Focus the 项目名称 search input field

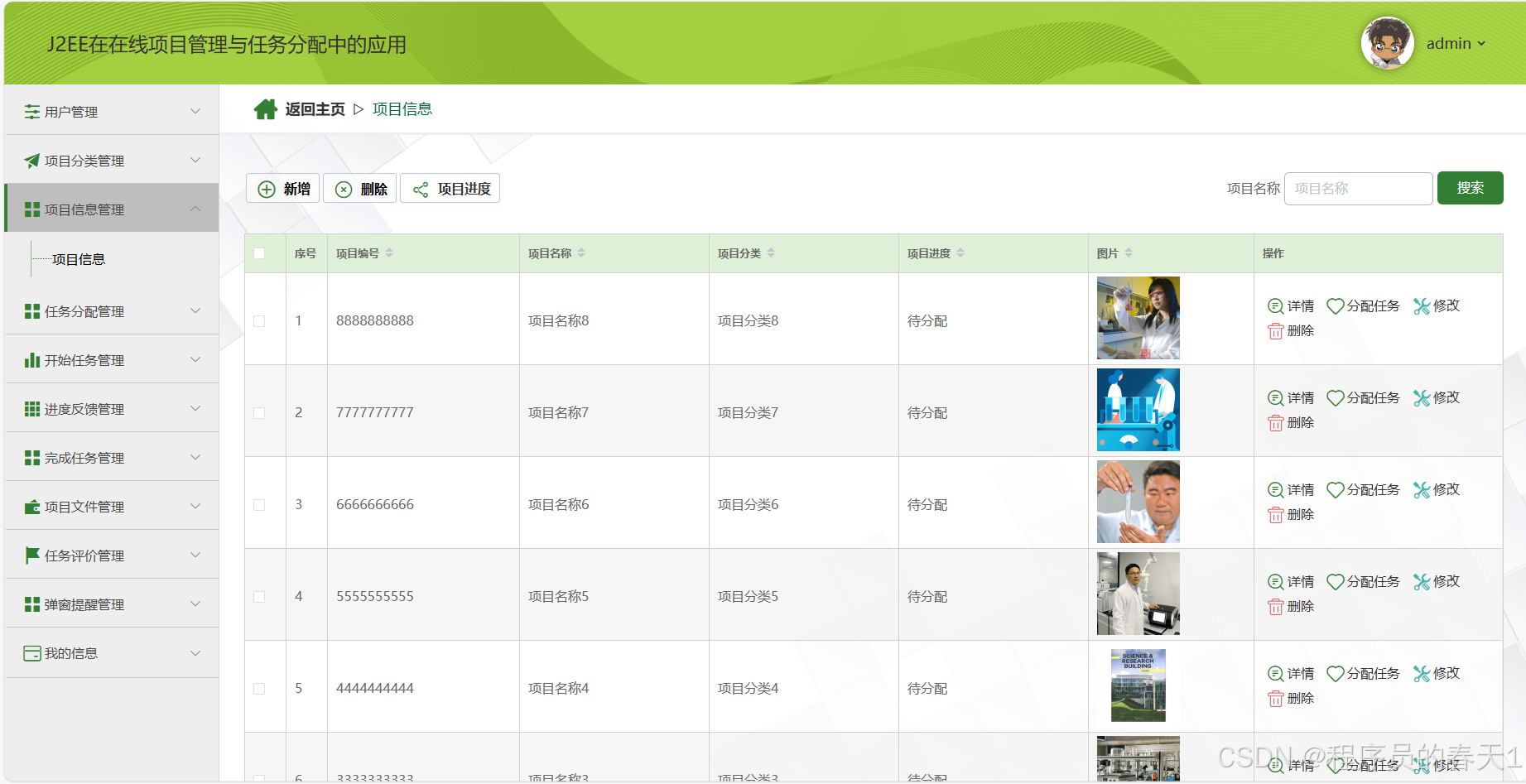pyautogui.click(x=1359, y=189)
